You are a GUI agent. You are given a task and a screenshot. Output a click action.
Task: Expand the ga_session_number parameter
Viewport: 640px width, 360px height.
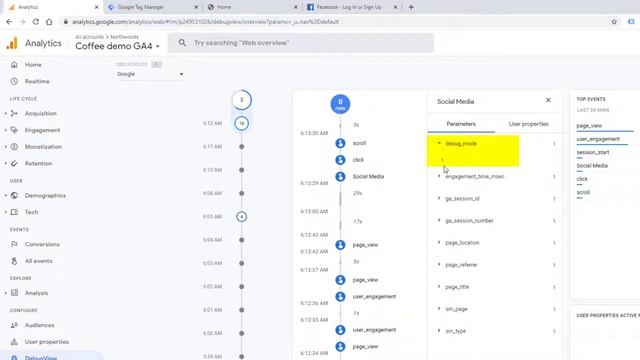[439, 220]
